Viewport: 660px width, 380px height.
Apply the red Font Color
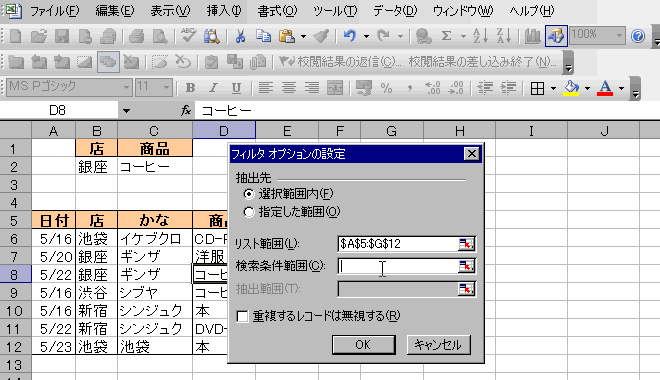click(605, 88)
